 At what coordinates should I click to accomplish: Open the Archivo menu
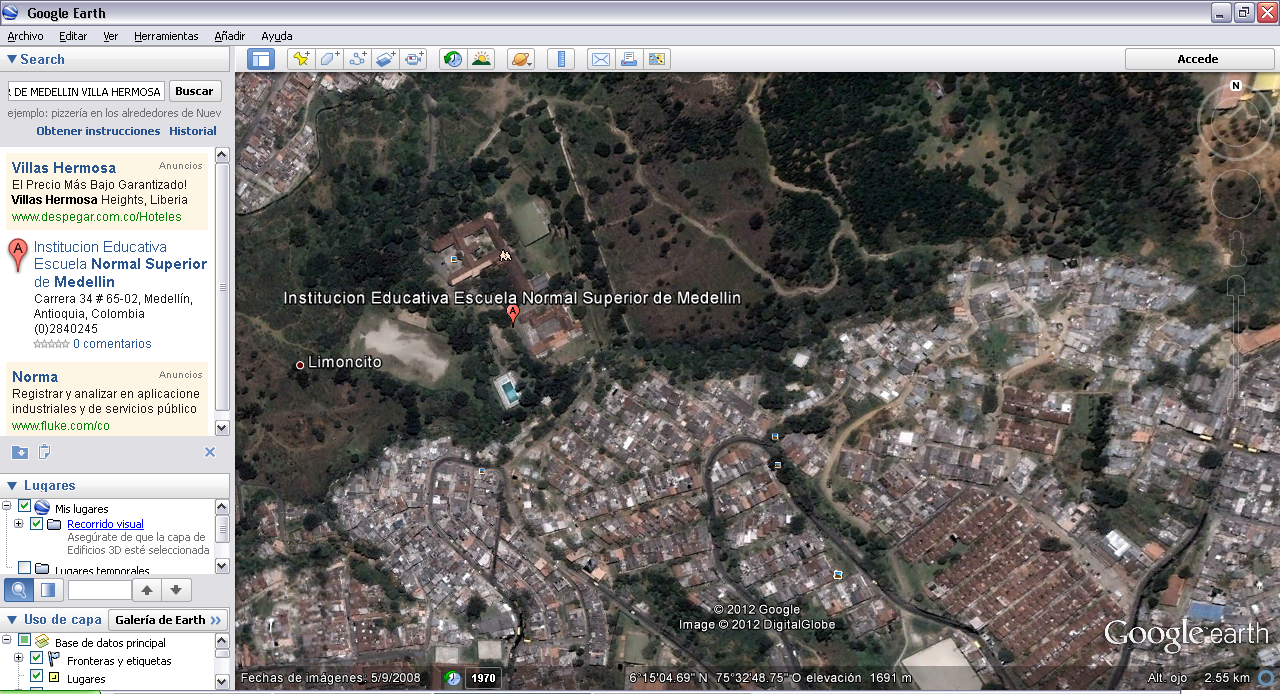pos(25,36)
